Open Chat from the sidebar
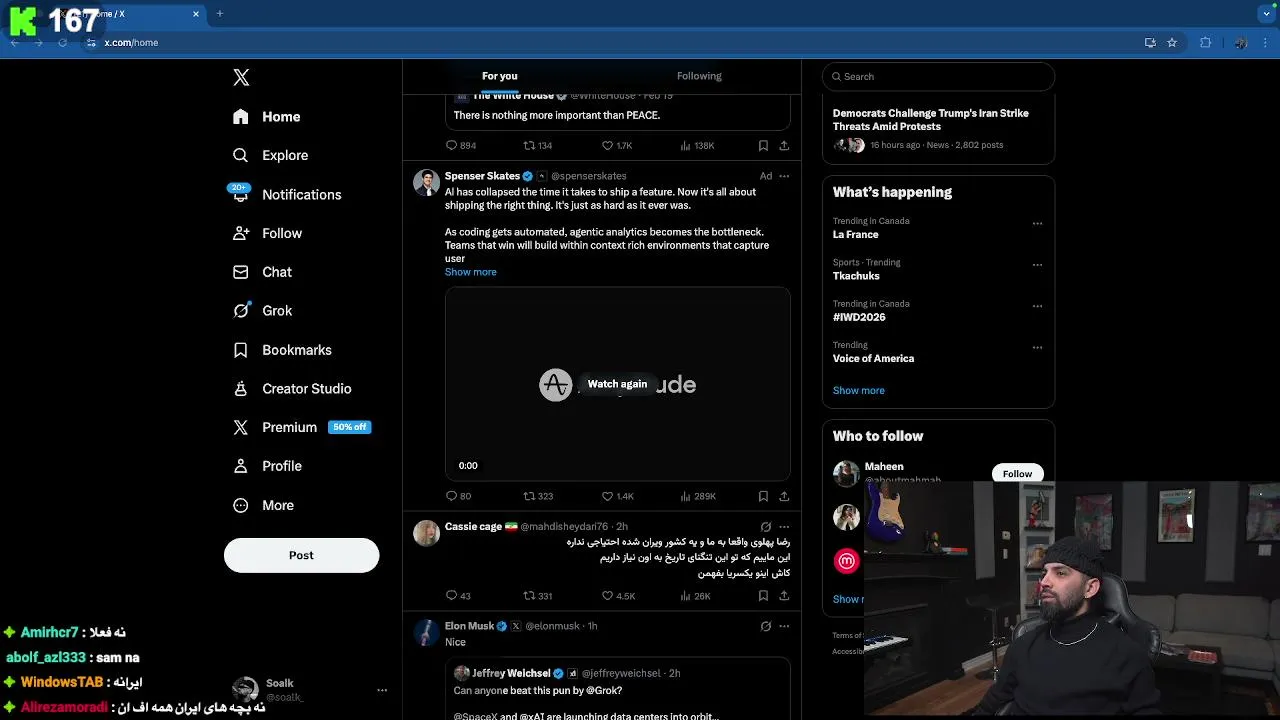 point(262,272)
